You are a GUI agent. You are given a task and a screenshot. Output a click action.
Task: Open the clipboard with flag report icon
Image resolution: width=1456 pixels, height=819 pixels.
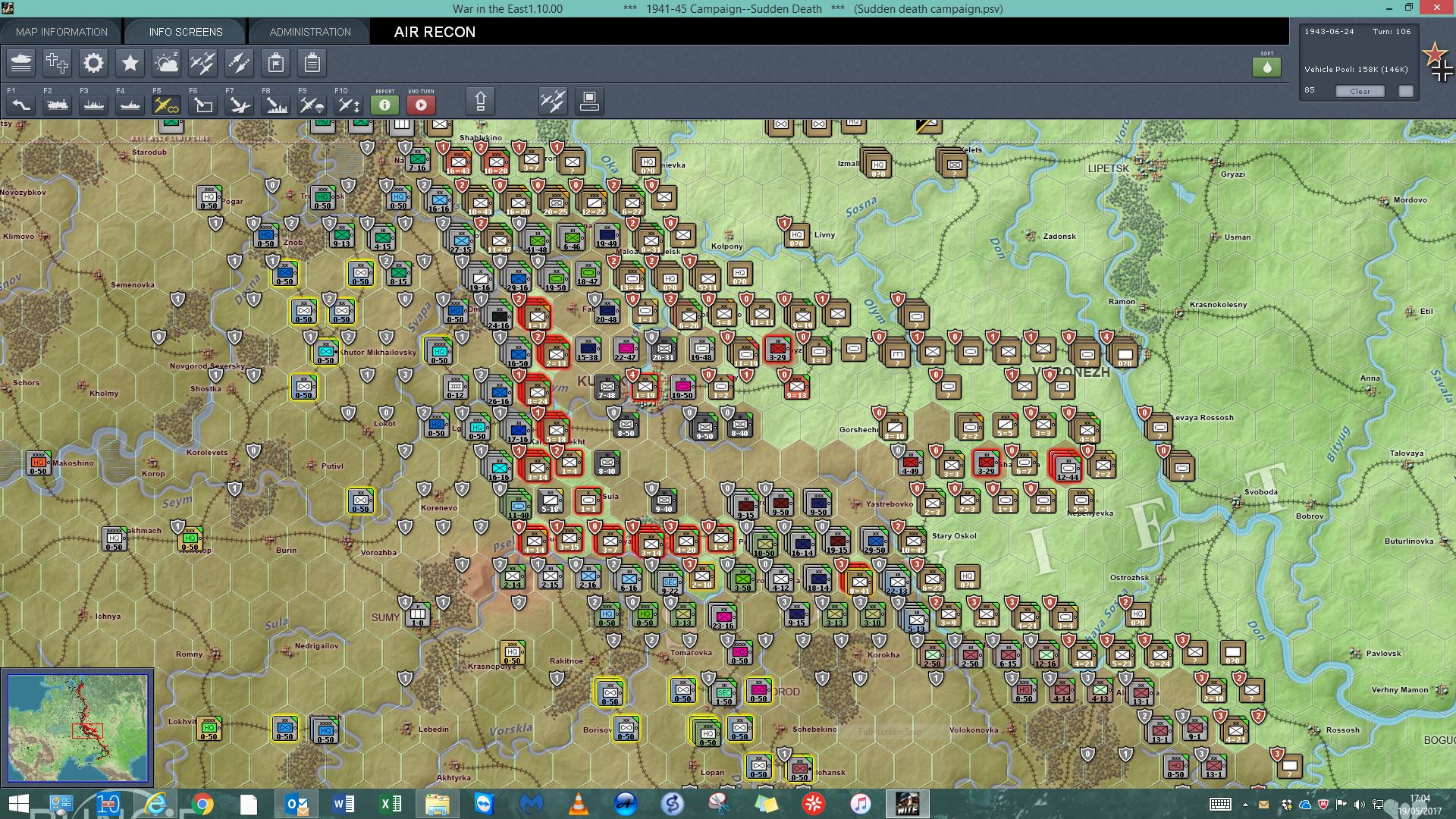[x=276, y=63]
